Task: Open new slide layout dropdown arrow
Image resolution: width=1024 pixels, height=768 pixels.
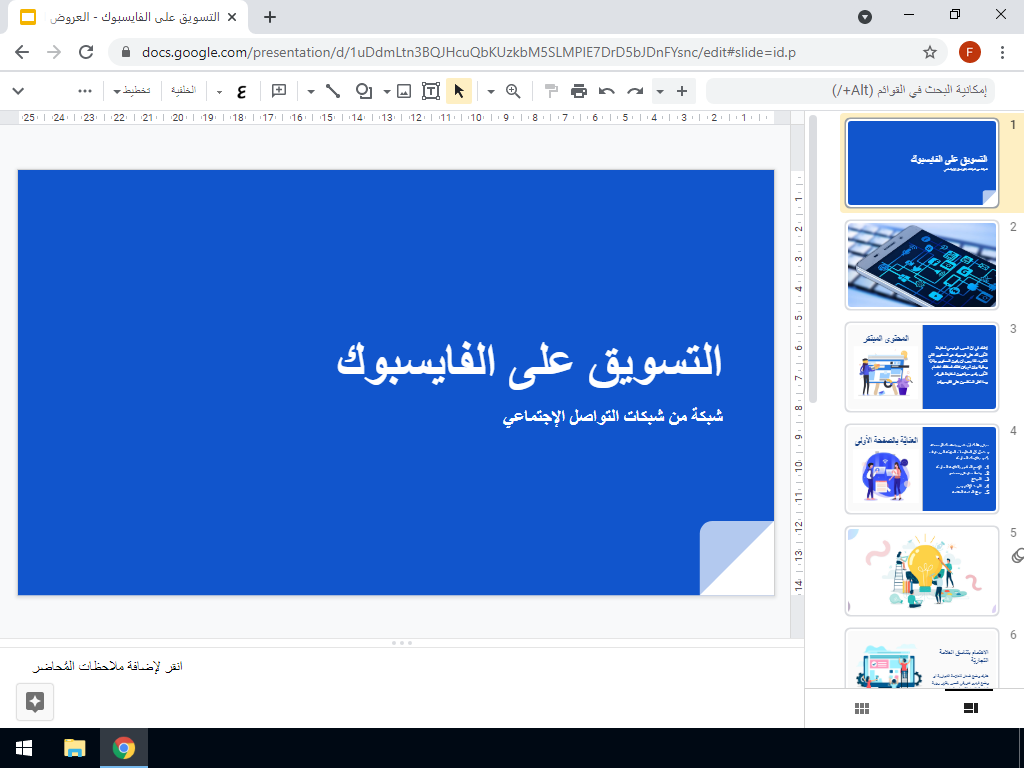Action: [660, 91]
